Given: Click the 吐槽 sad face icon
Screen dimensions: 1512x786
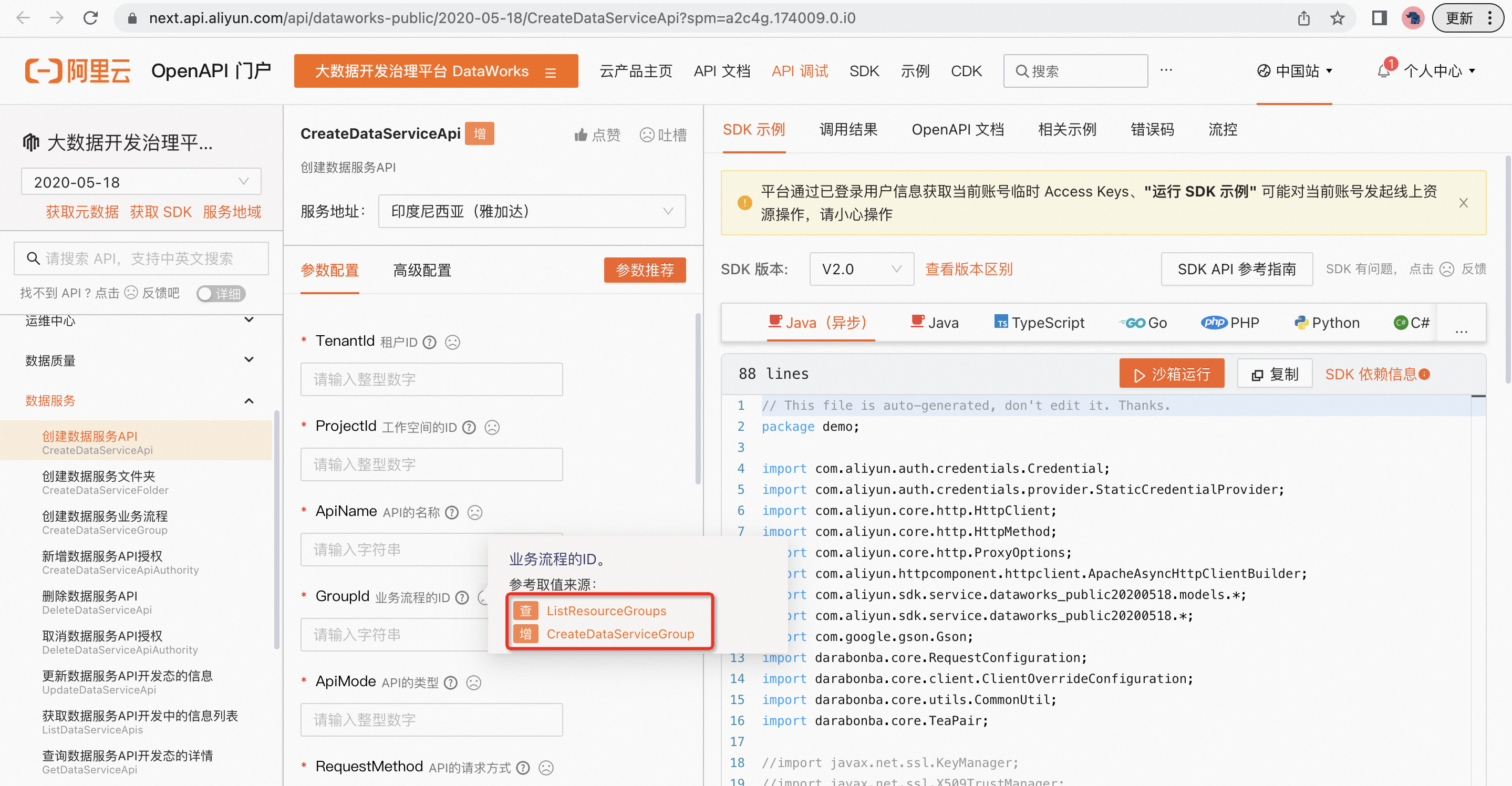Looking at the screenshot, I should coord(646,135).
